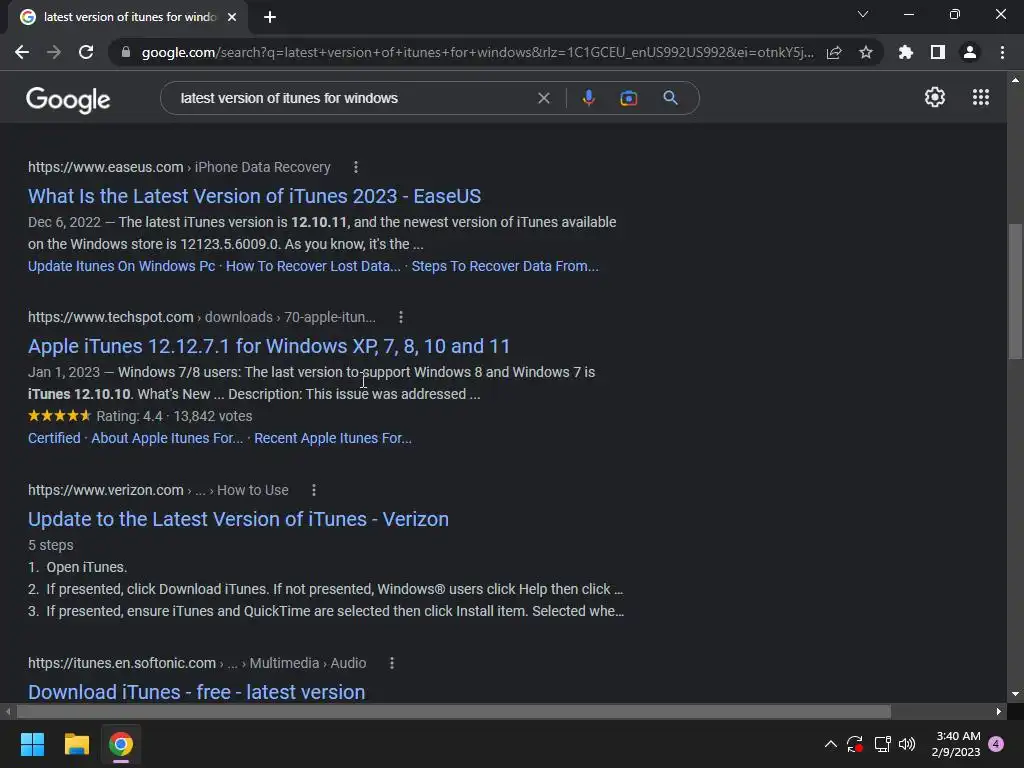Search by image with camera icon
The height and width of the screenshot is (768, 1024).
pyautogui.click(x=628, y=98)
